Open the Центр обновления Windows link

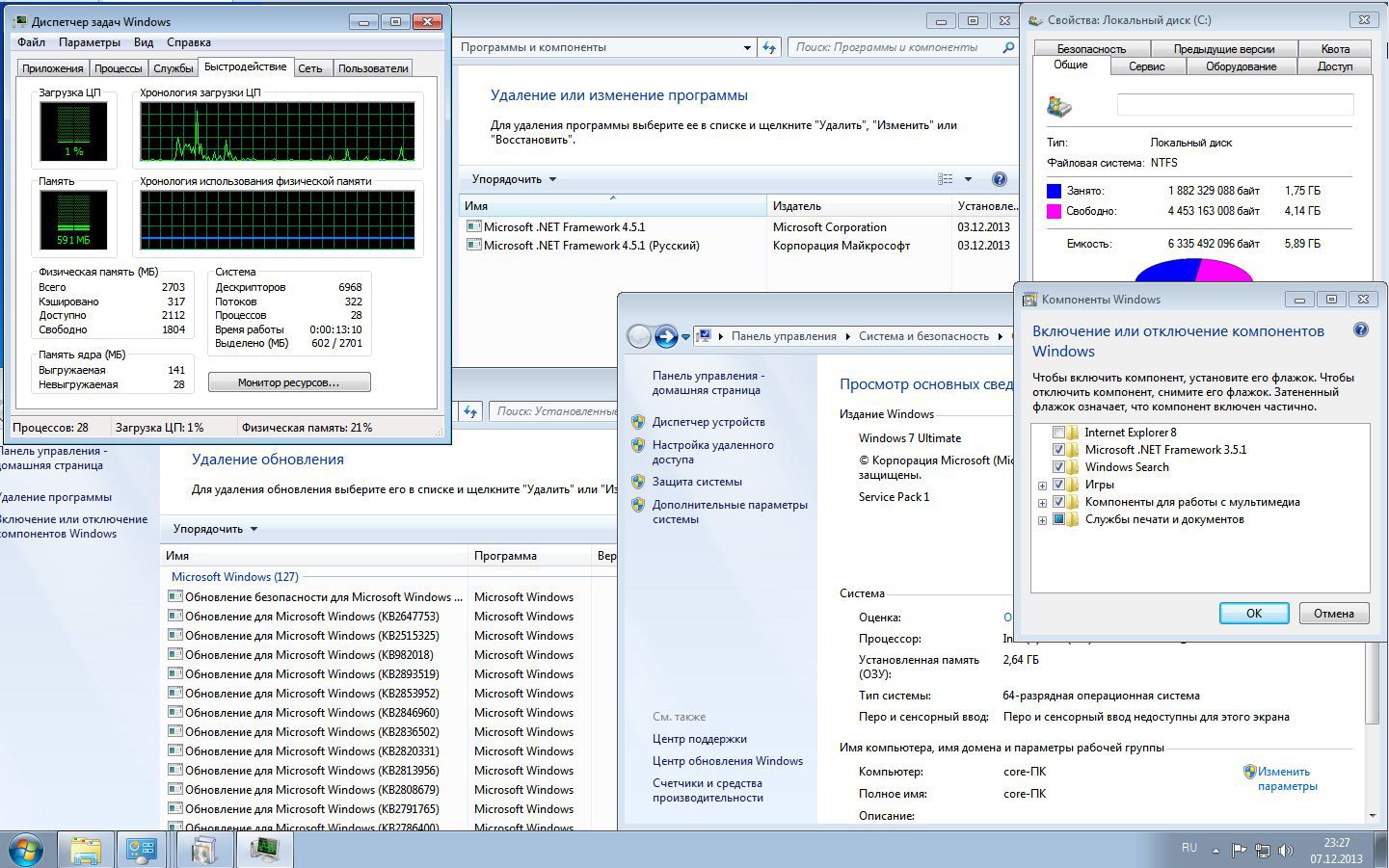coord(728,761)
